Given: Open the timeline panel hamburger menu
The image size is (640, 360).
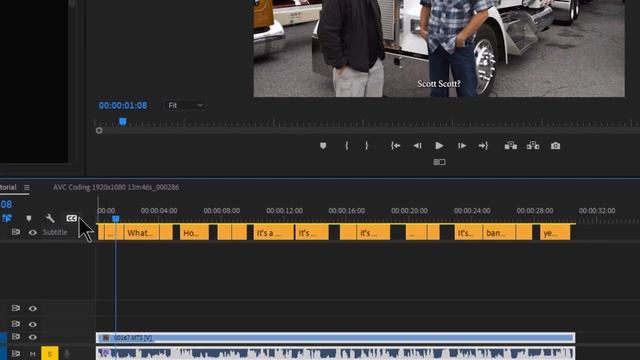Looking at the screenshot, I should point(27,187).
